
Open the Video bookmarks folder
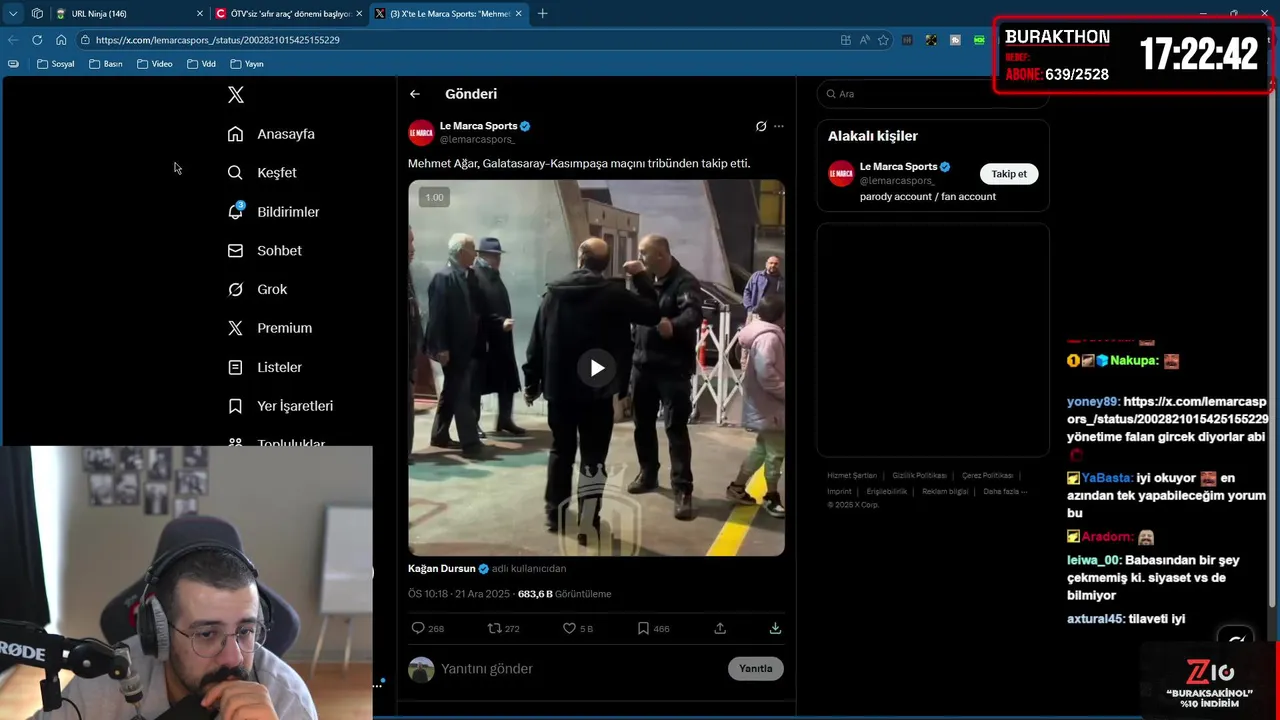pos(155,64)
